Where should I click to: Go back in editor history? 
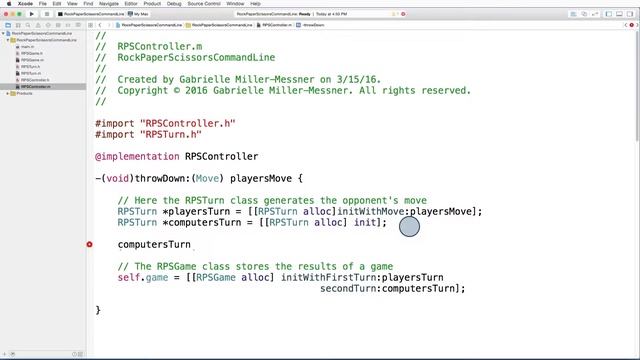[100, 25]
